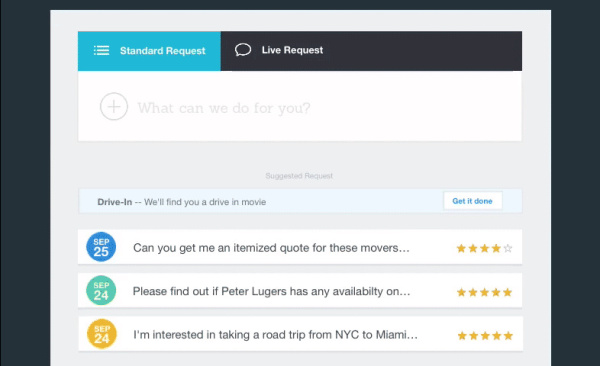Open the NYC to Miami road trip request
Viewport: 600px width, 366px height.
[300, 334]
